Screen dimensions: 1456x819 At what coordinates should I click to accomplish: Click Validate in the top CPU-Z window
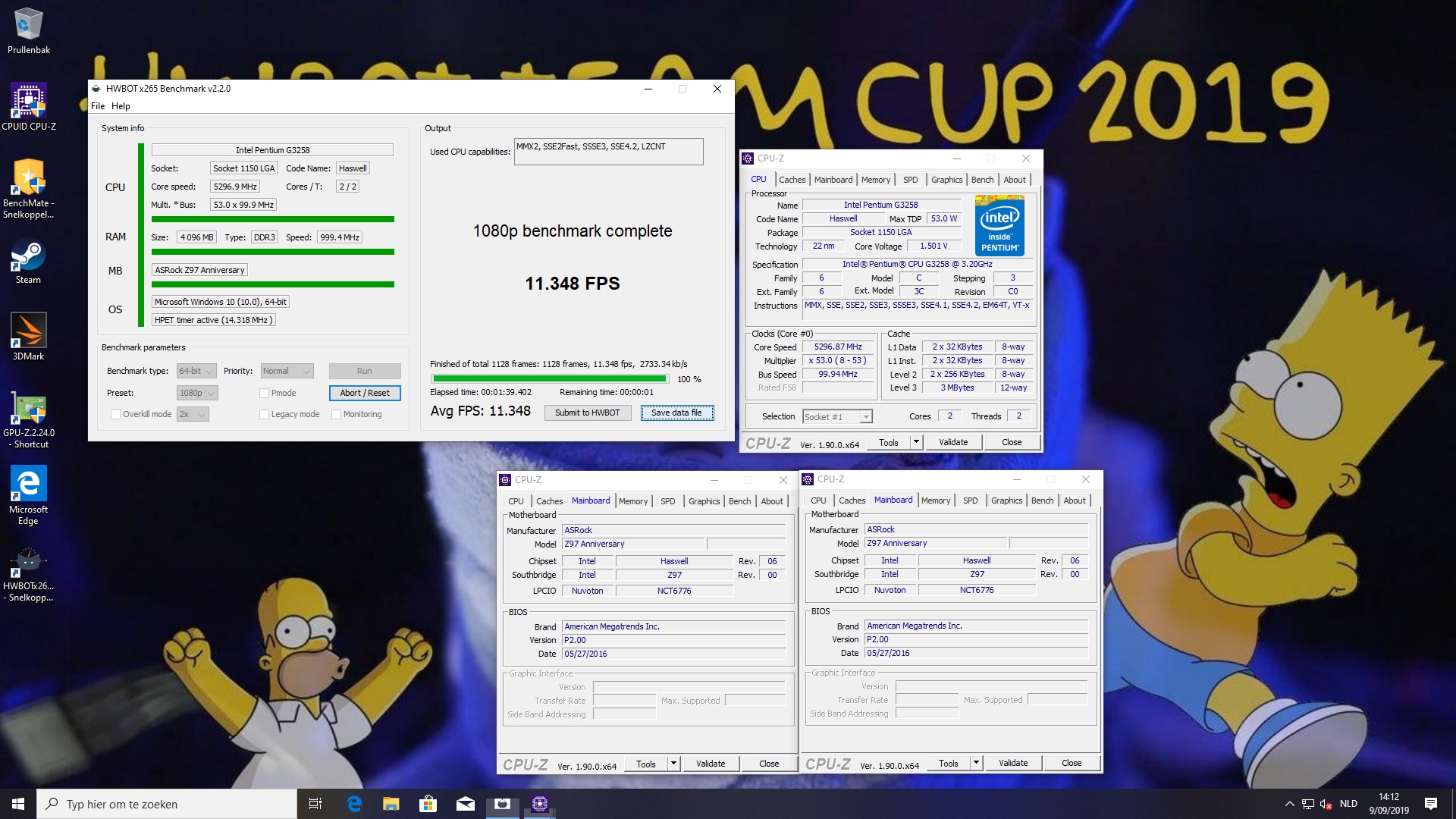point(953,442)
